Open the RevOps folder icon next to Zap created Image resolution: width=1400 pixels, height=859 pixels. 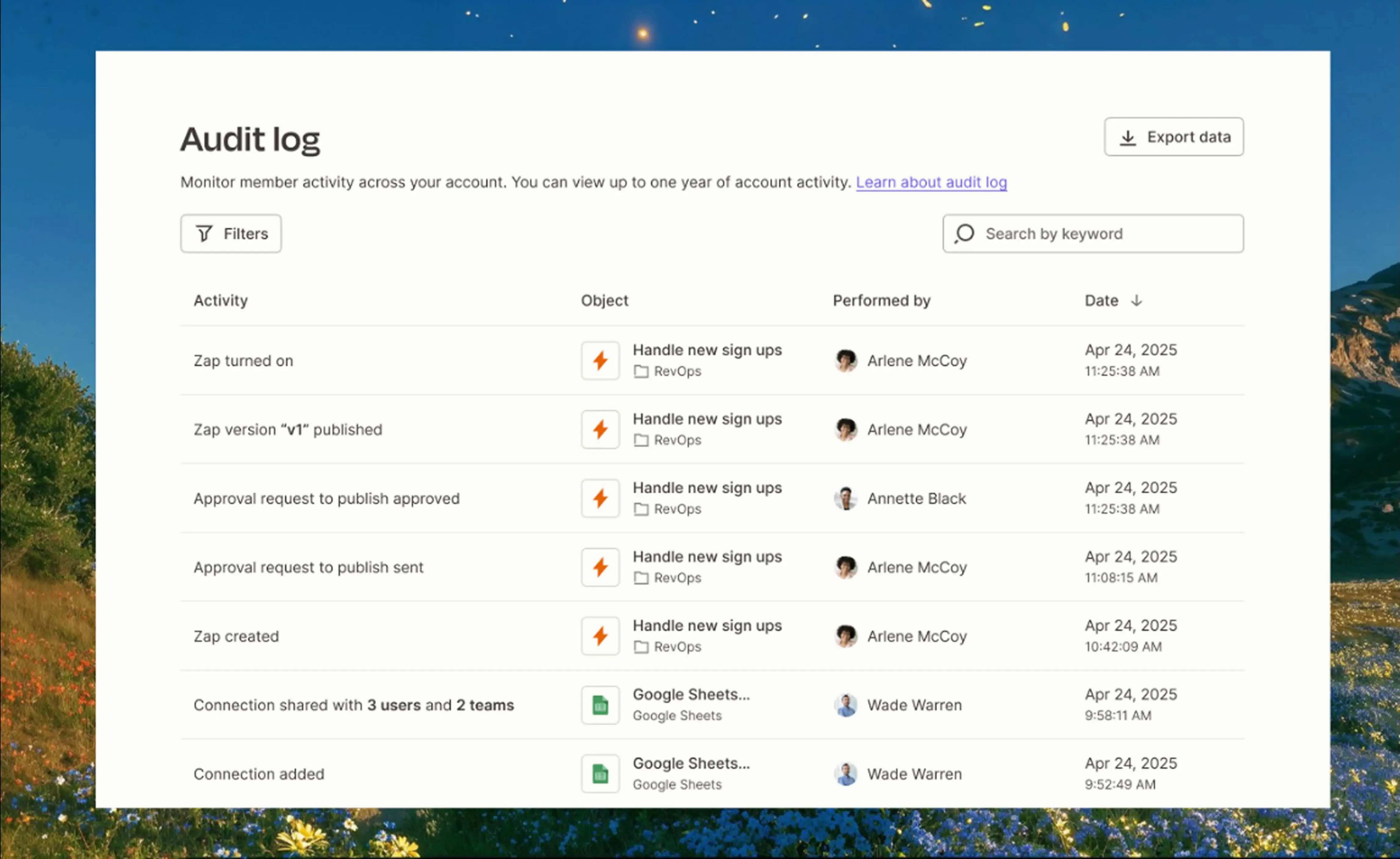[x=642, y=646]
